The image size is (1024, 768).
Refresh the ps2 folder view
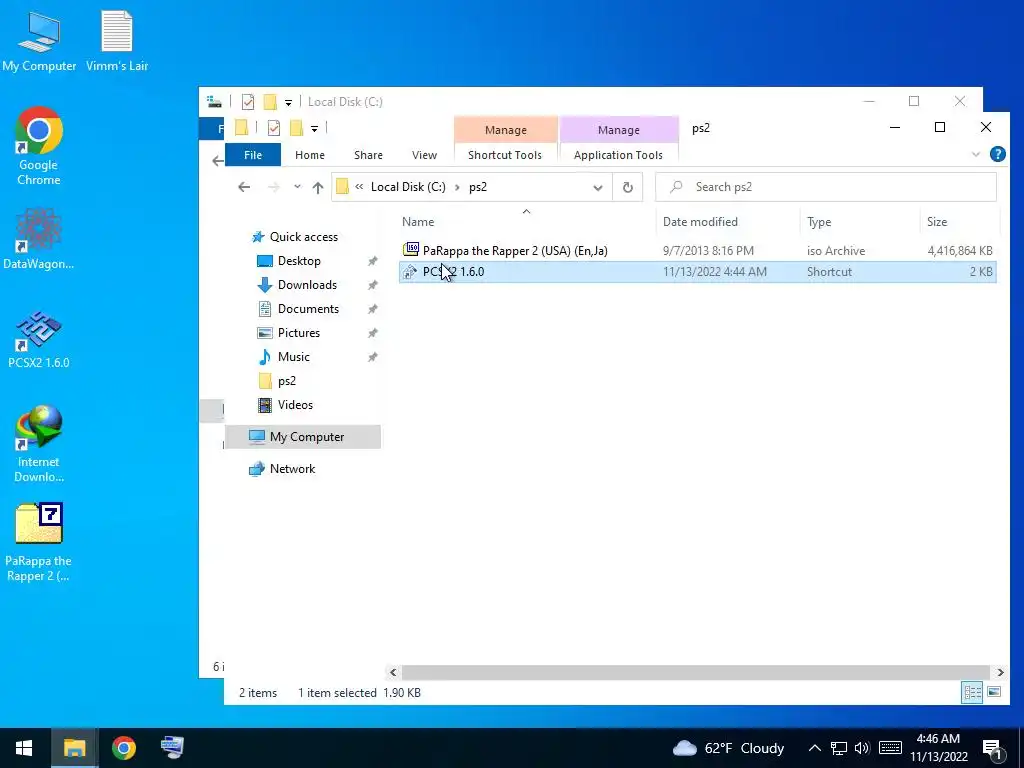(628, 187)
